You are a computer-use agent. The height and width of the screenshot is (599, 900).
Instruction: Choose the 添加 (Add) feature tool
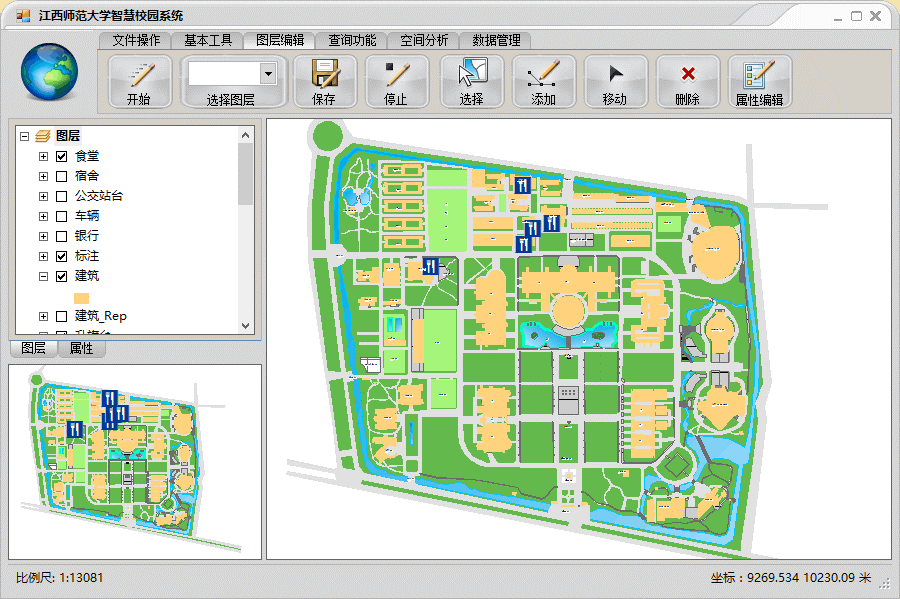click(x=543, y=75)
